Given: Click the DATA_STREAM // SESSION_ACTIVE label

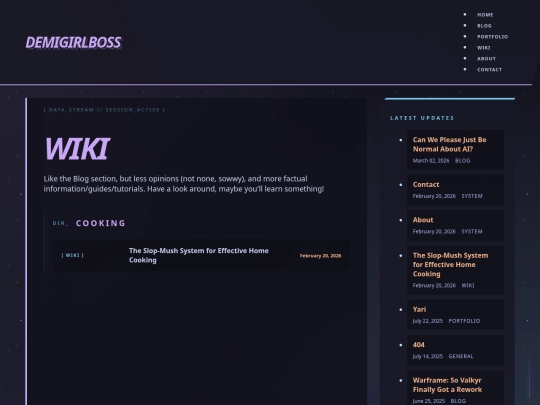Looking at the screenshot, I should click(x=104, y=110).
